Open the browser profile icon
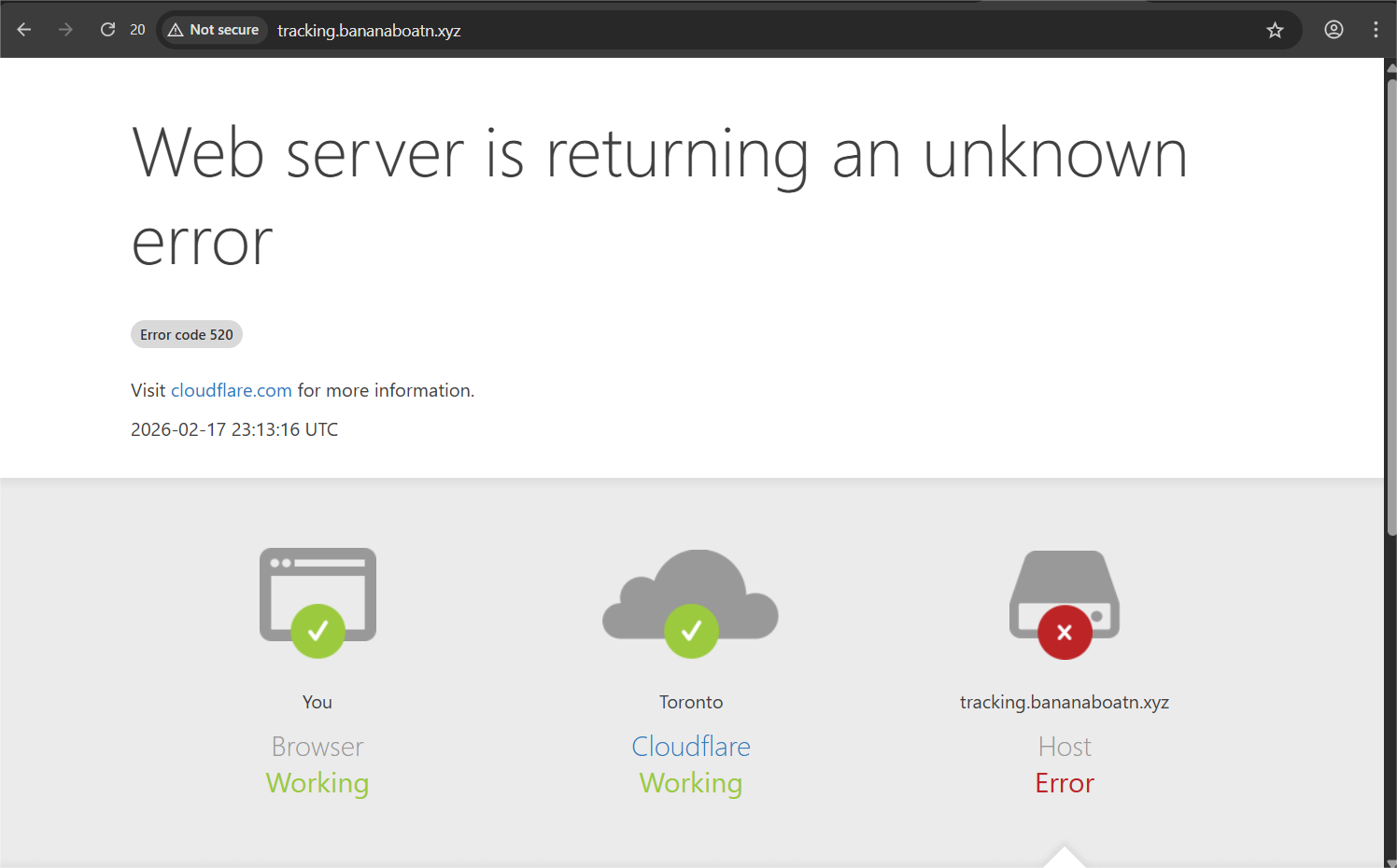1397x868 pixels. 1333,30
